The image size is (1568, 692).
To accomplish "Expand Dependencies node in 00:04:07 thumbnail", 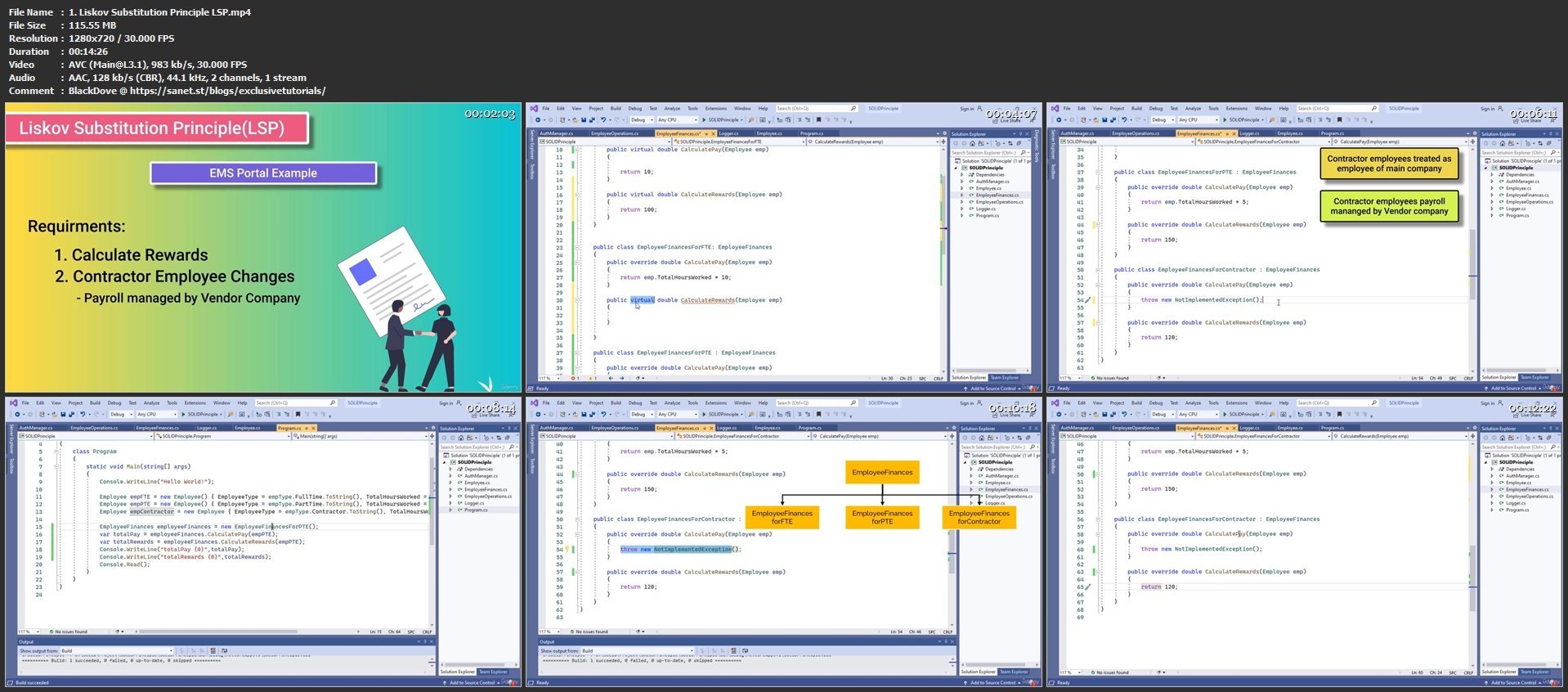I will click(x=962, y=174).
